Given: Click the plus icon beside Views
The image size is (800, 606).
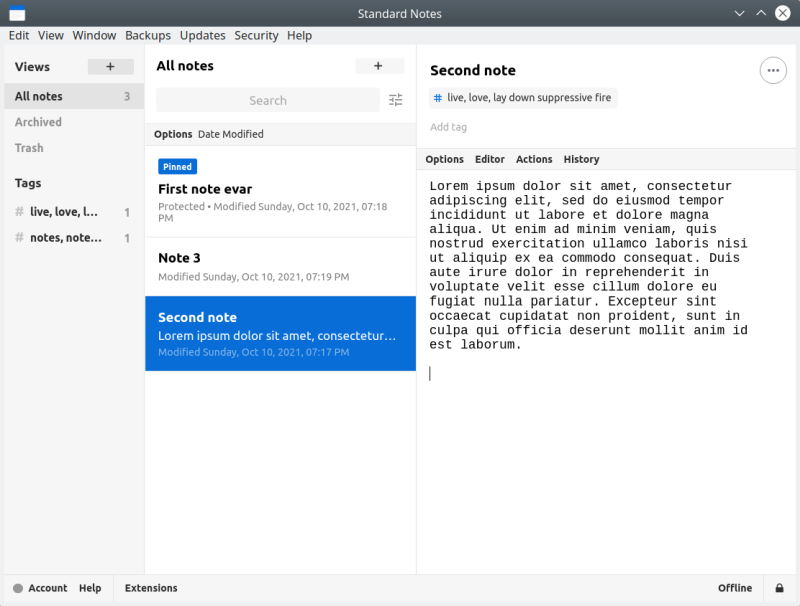Looking at the screenshot, I should point(110,67).
